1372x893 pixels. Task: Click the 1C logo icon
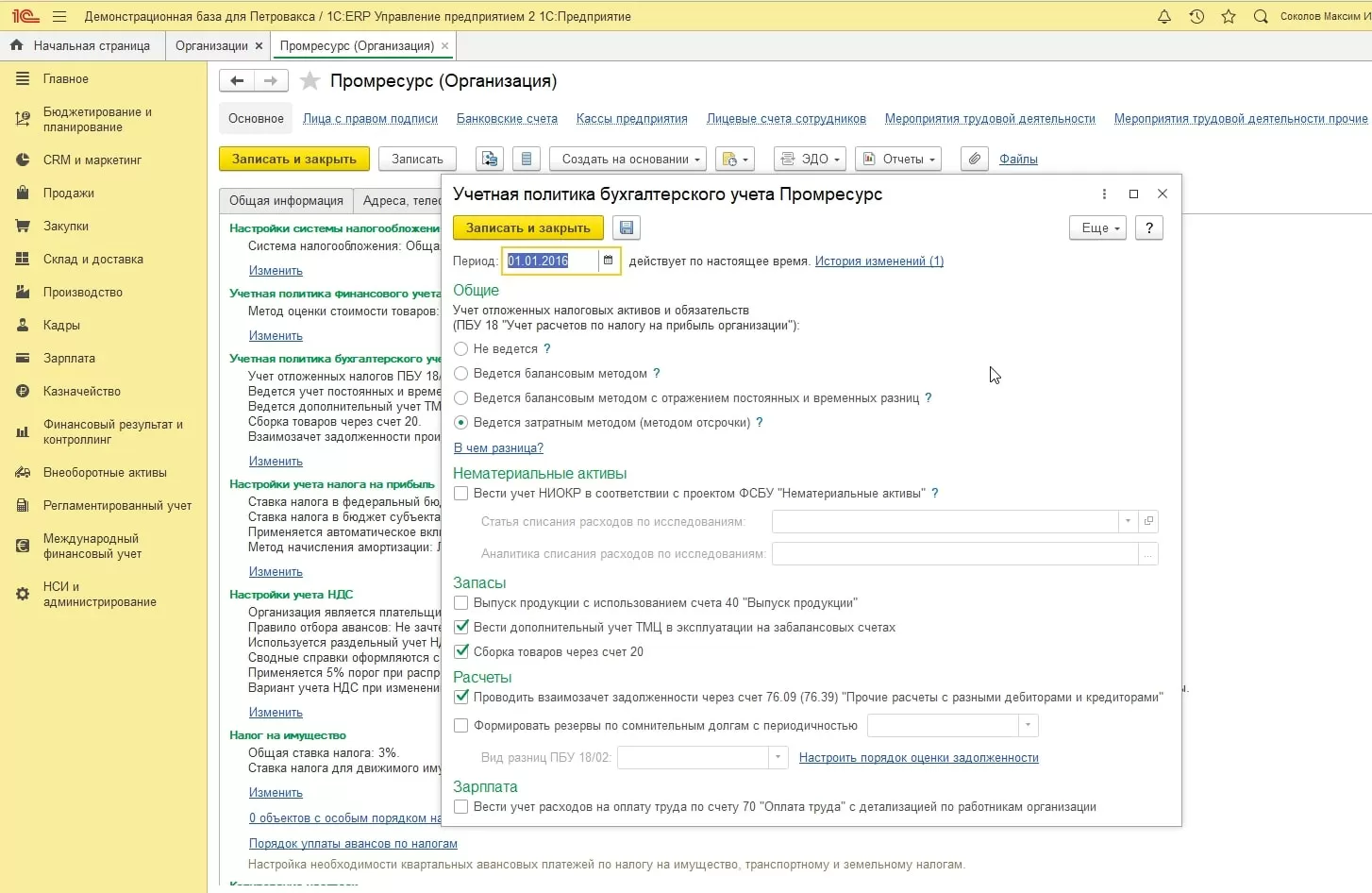coord(25,16)
